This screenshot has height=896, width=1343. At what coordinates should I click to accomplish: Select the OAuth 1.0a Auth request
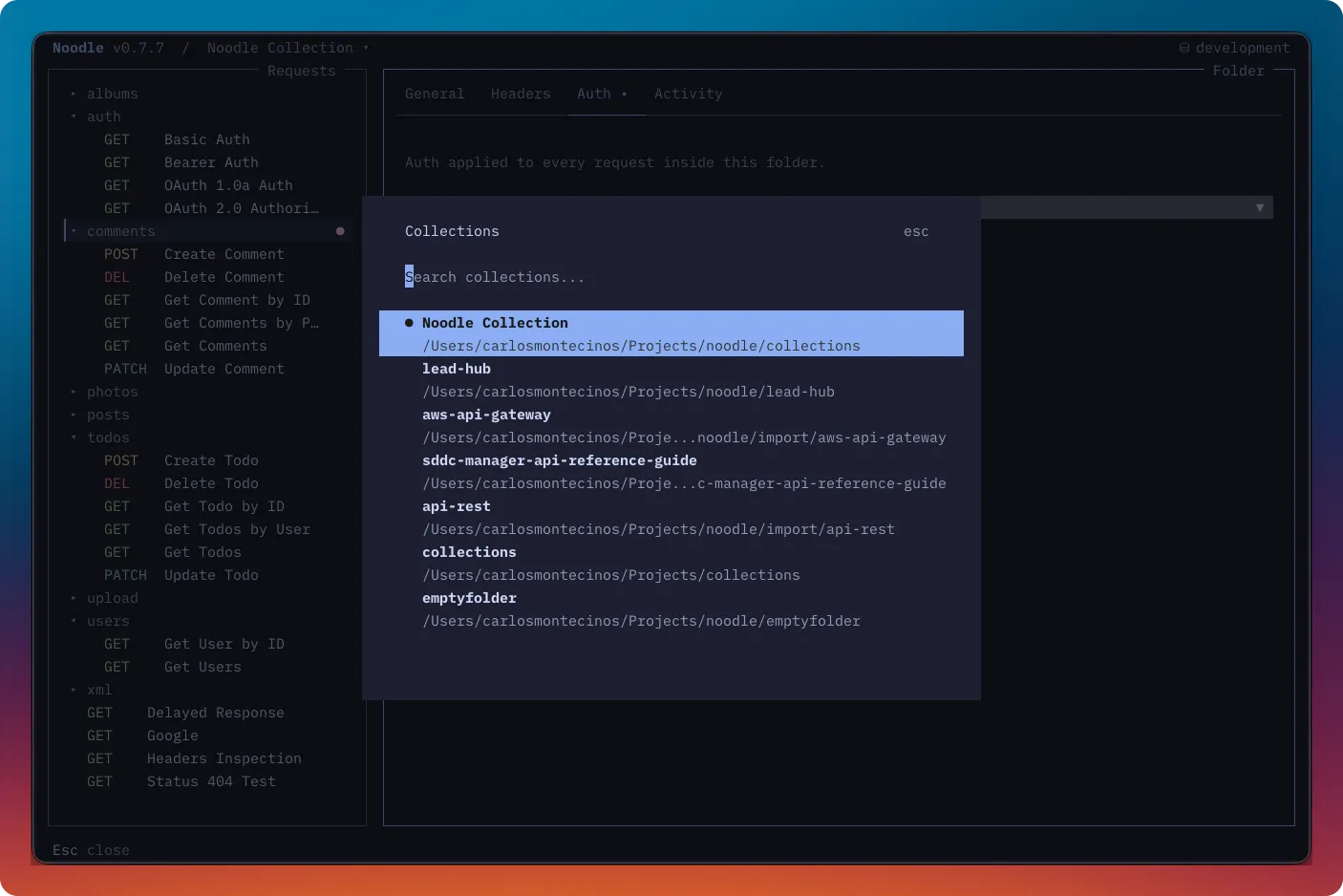[208, 185]
